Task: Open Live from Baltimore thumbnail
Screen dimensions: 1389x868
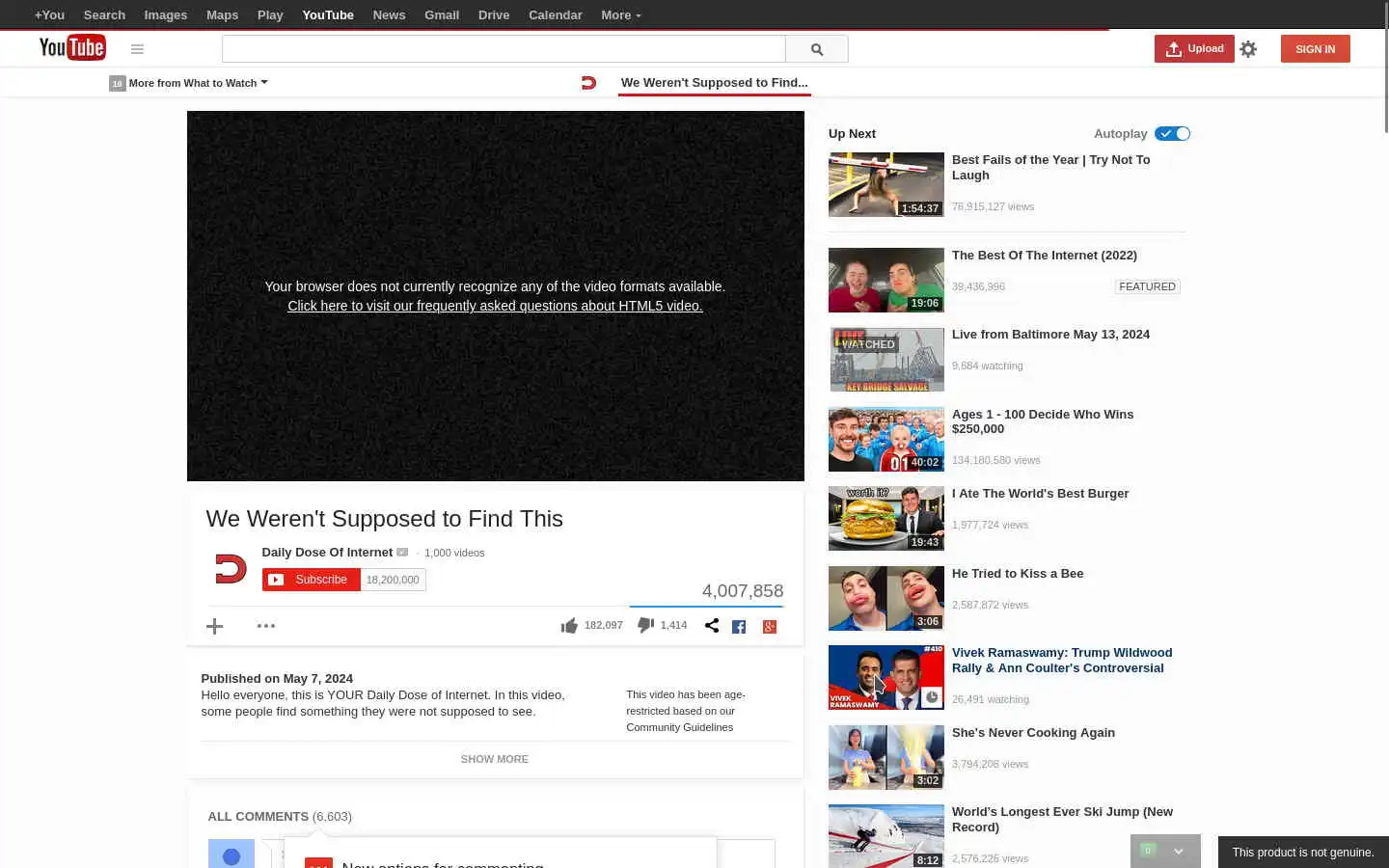Action: pos(886,360)
